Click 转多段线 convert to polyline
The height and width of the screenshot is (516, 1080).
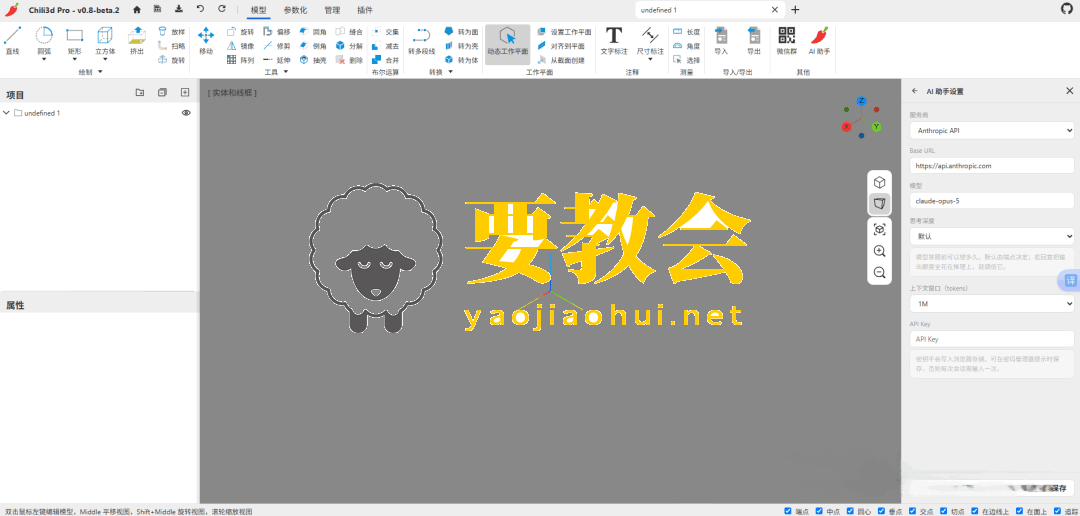[x=422, y=41]
